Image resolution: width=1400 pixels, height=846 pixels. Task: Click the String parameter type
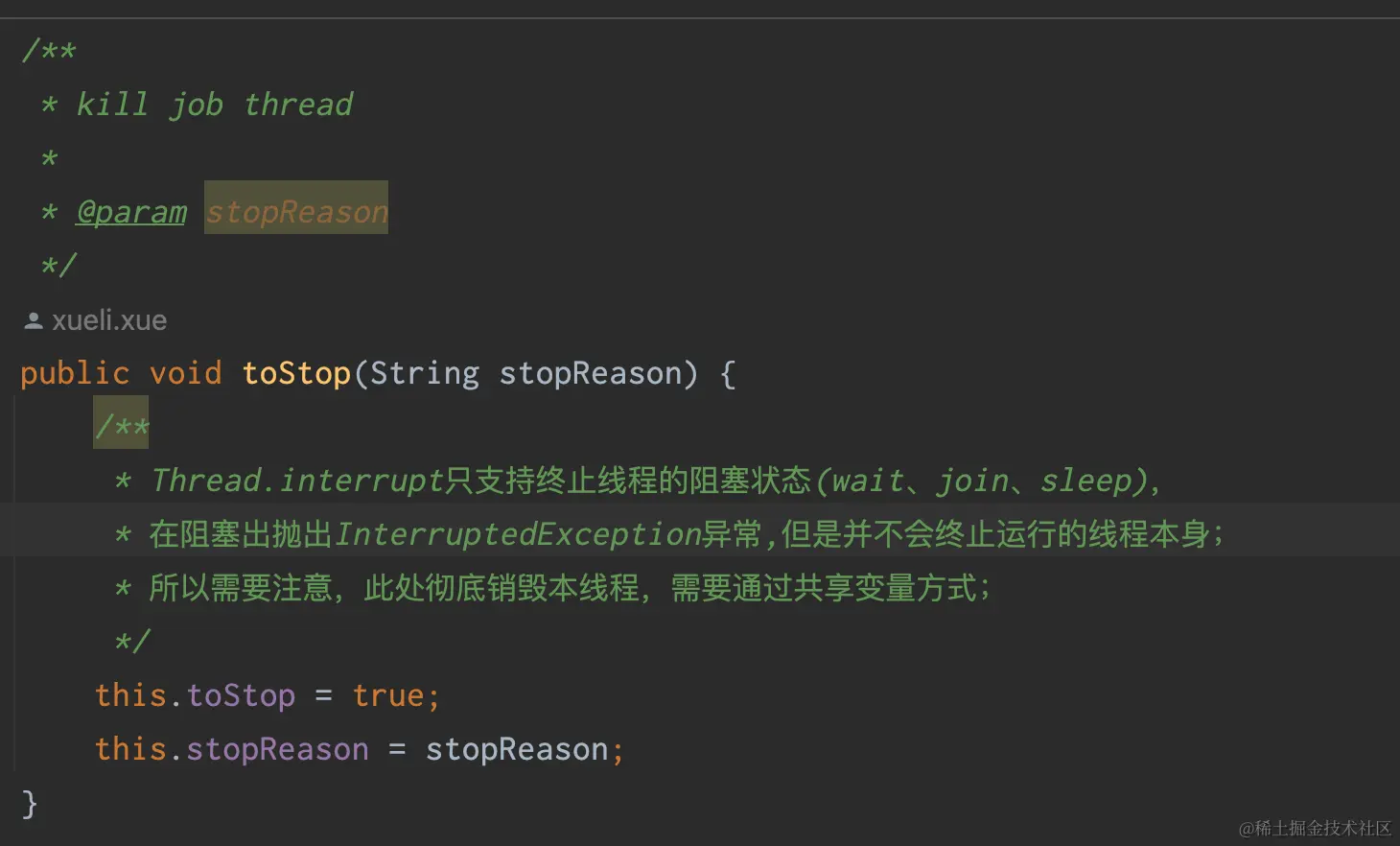425,374
